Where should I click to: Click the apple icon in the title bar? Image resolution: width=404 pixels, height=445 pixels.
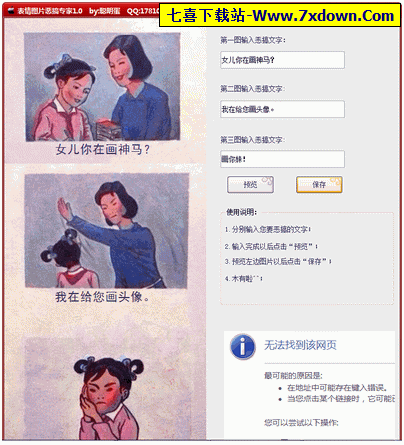11,10
